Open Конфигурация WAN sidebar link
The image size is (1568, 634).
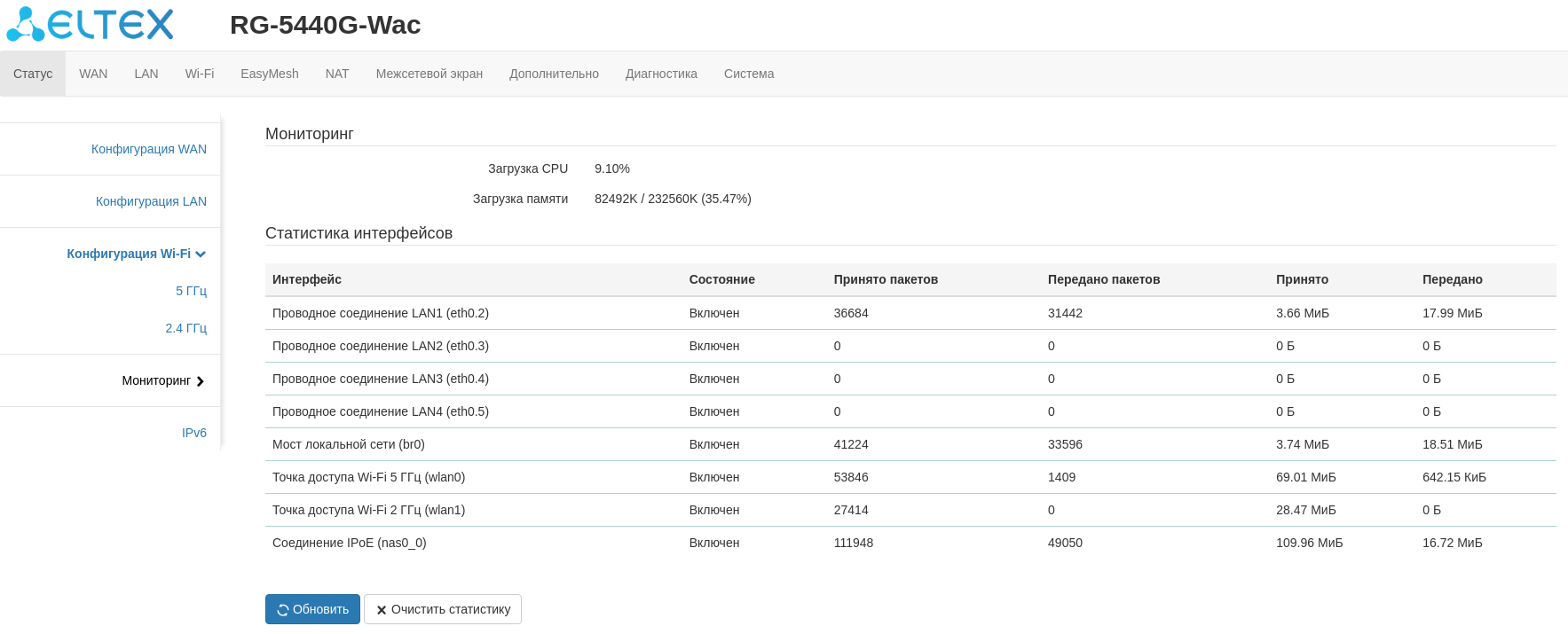[x=149, y=149]
